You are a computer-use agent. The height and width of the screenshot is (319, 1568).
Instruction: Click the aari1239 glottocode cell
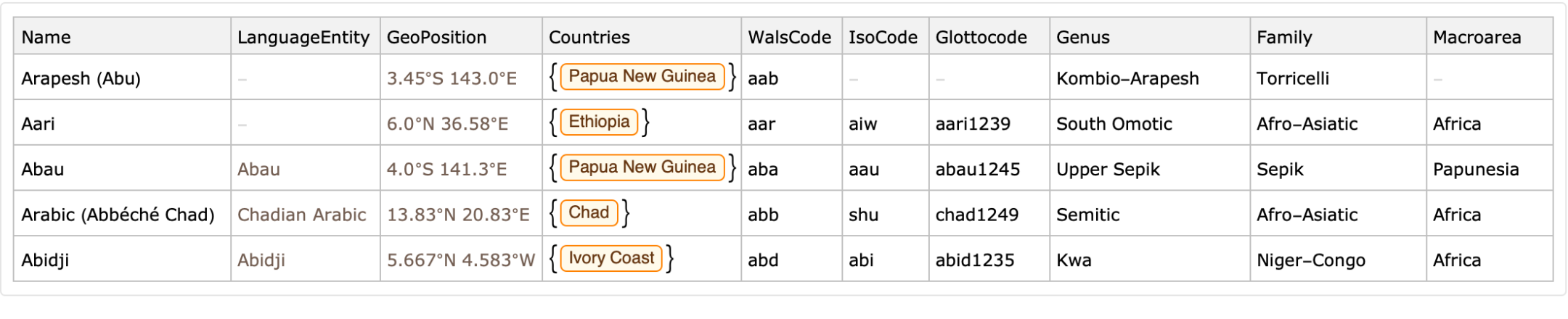point(973,124)
